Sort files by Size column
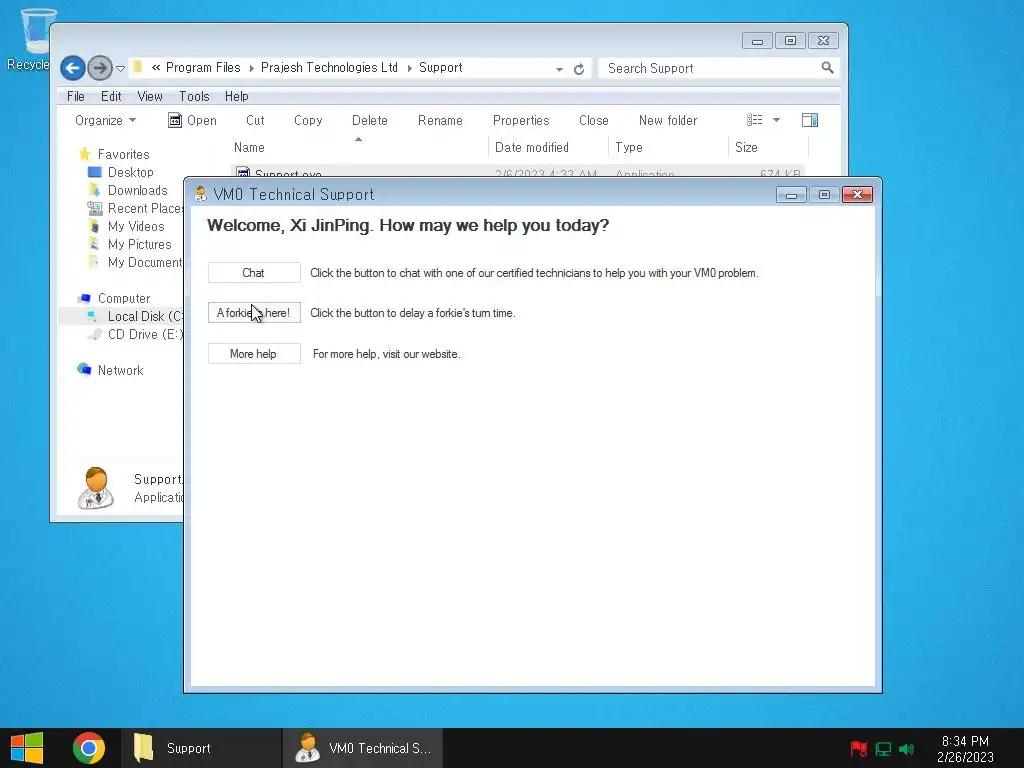Screen dimensions: 1024x768 click(x=769, y=148)
